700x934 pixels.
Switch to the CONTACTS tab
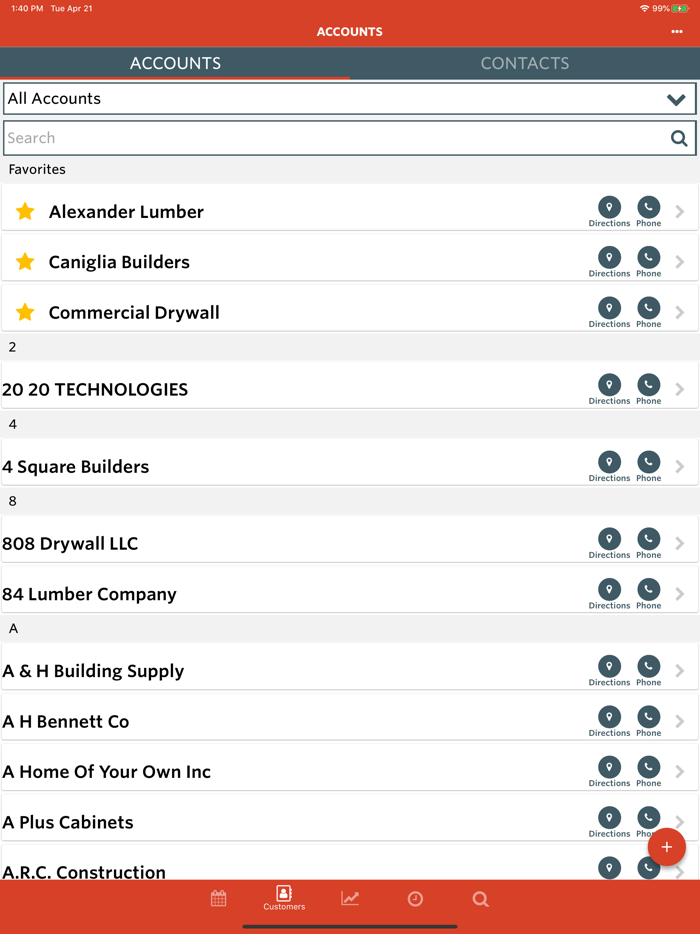point(525,63)
